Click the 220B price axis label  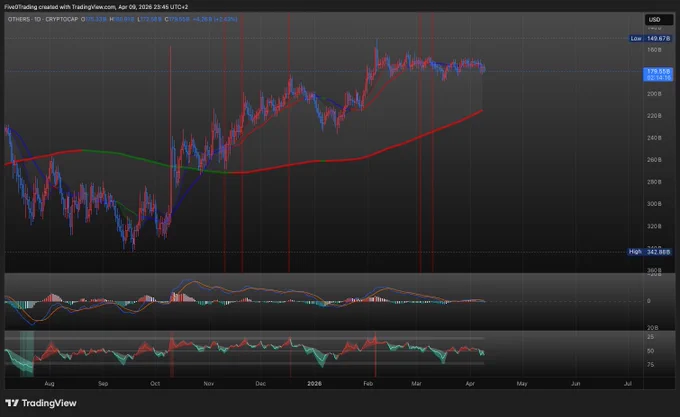pos(654,116)
